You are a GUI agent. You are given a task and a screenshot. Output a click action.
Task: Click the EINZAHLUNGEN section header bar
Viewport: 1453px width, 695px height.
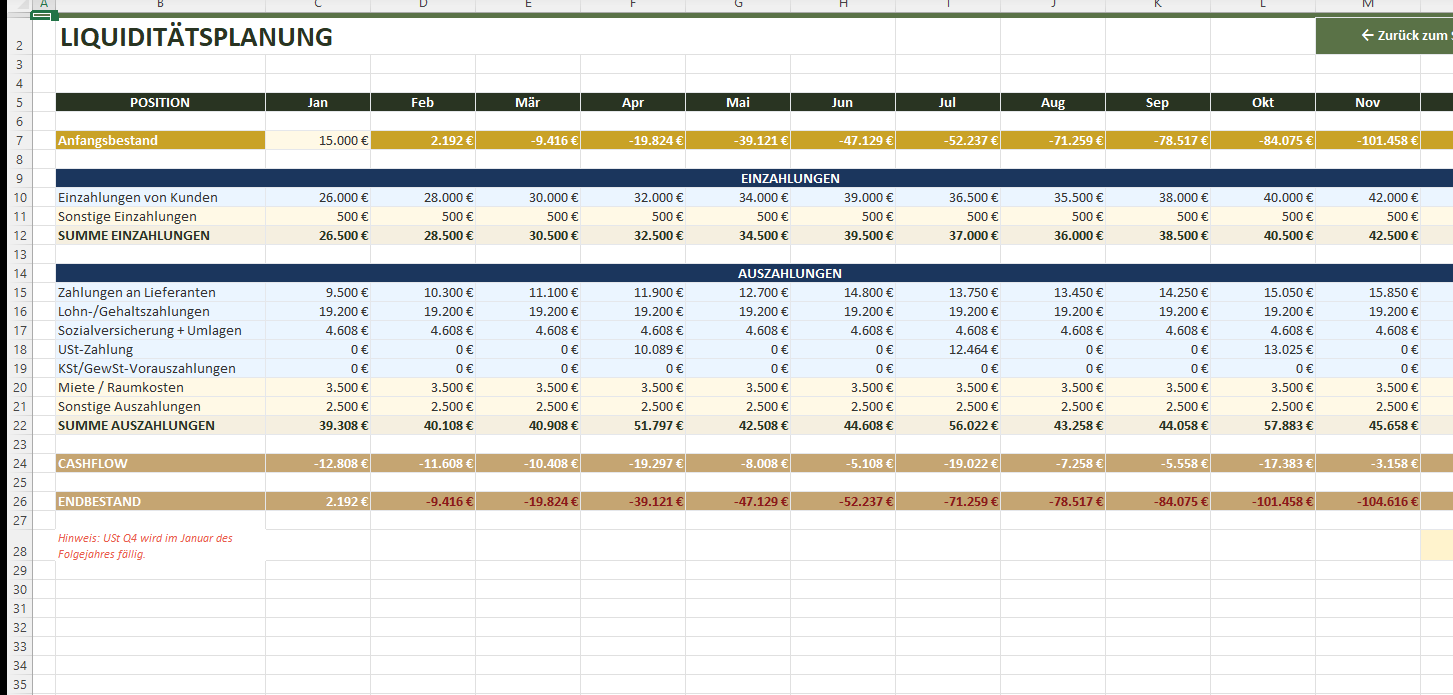[x=789, y=179]
